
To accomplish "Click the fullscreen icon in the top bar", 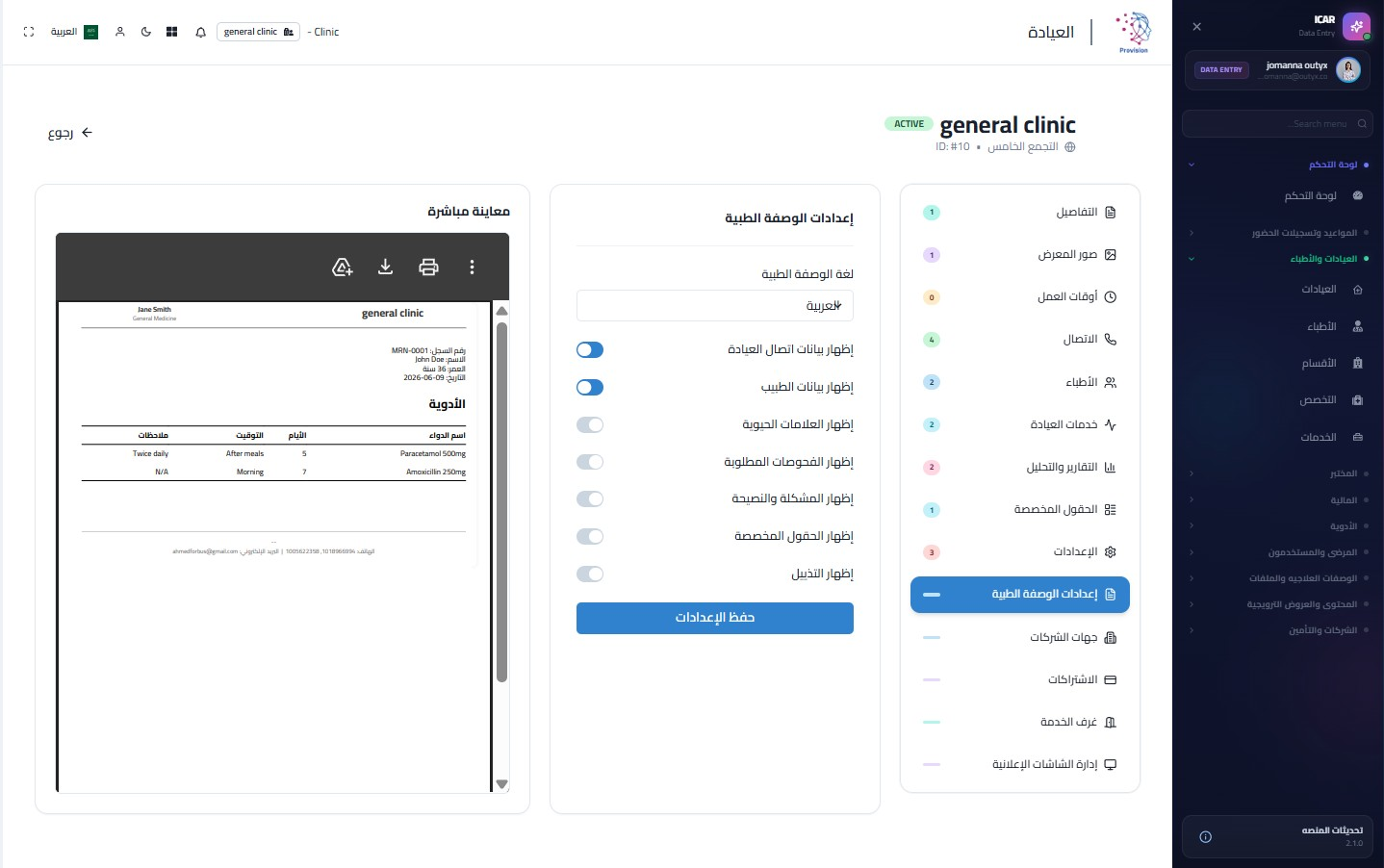I will tap(29, 32).
